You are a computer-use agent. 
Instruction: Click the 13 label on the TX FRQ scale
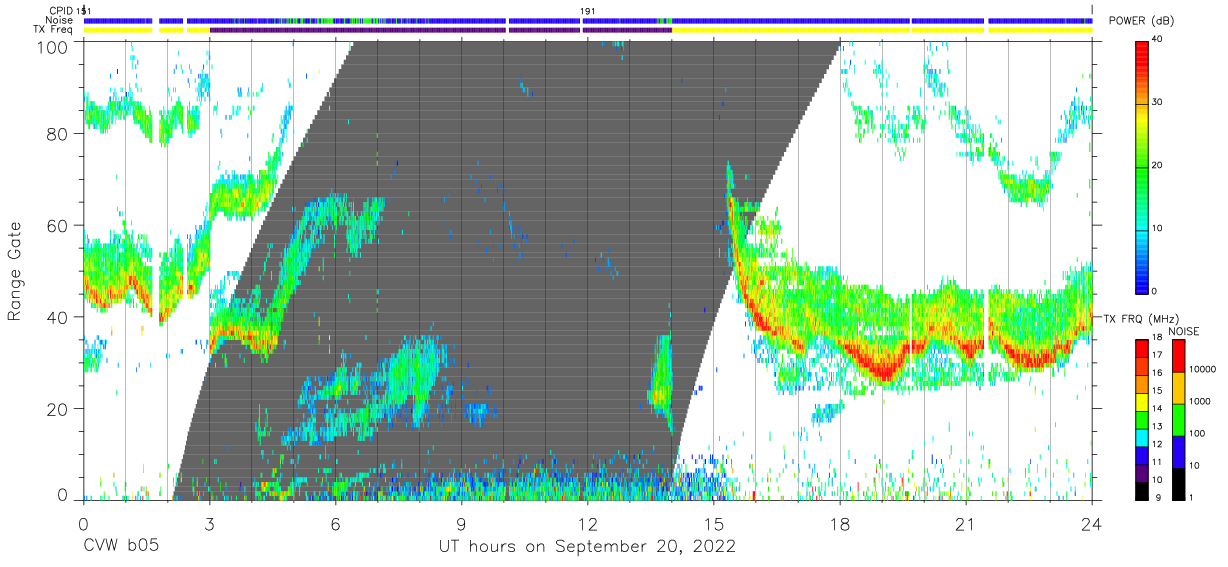click(1157, 427)
